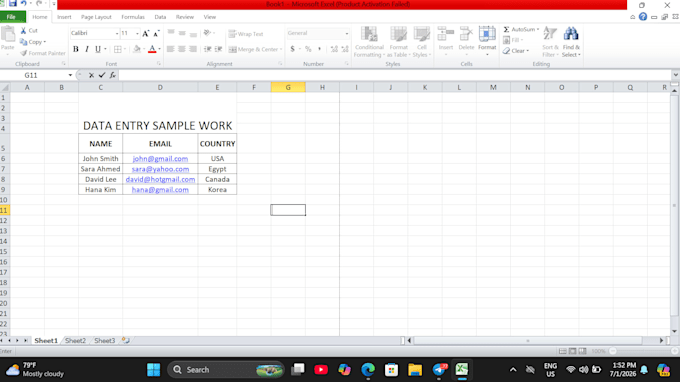Click the zoom slider in status bar
The width and height of the screenshot is (680, 382).
(x=644, y=351)
